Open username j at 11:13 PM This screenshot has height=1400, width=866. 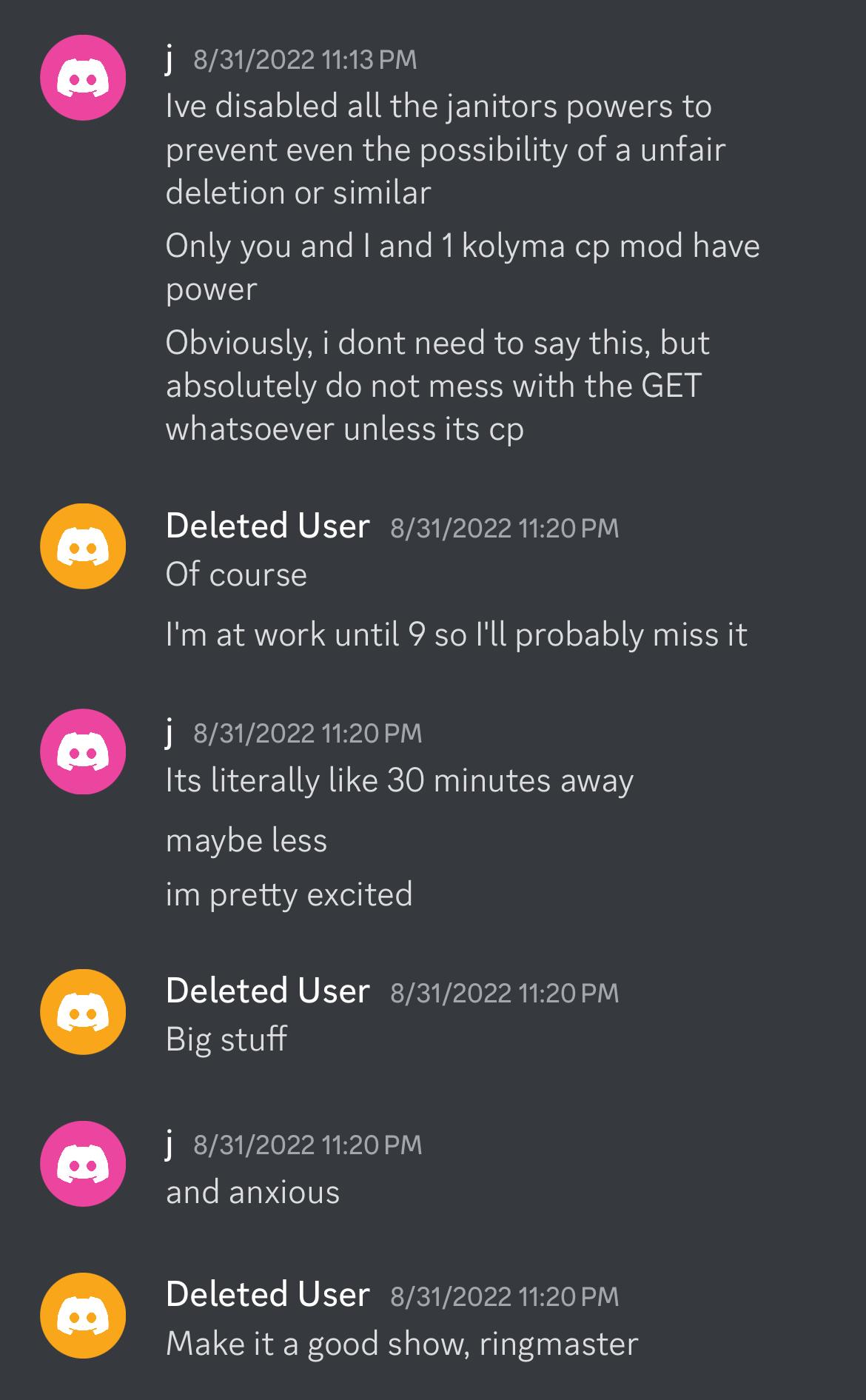click(169, 59)
